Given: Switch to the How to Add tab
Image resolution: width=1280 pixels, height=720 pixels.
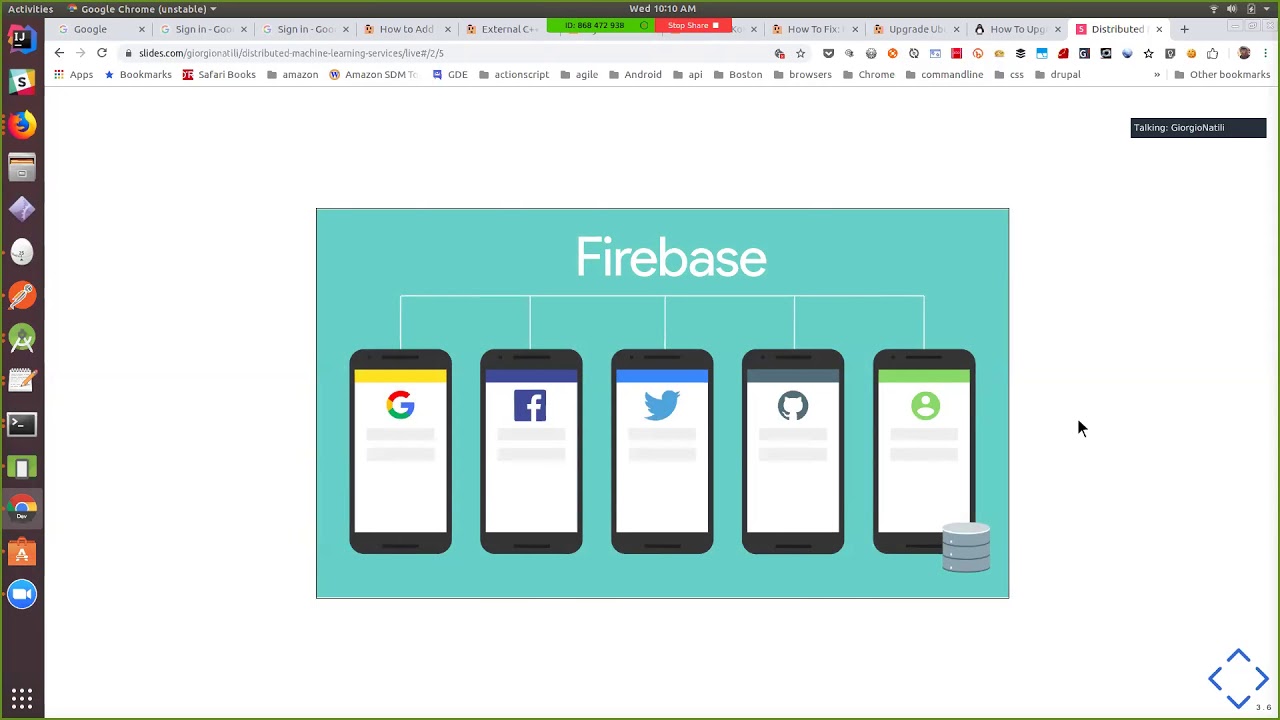Looking at the screenshot, I should (x=406, y=29).
